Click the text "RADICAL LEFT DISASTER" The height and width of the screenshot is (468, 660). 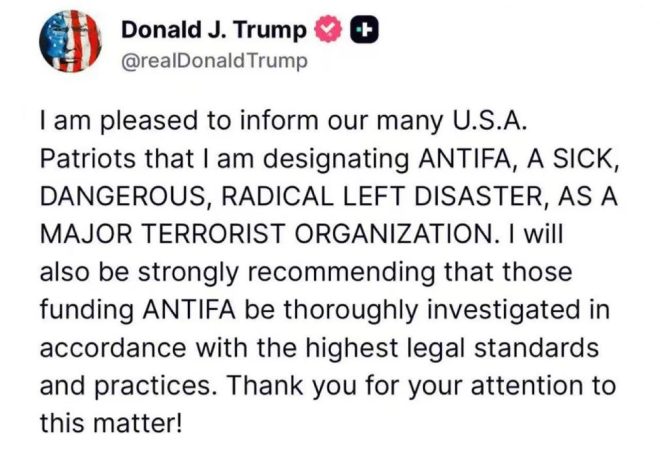click(x=381, y=196)
